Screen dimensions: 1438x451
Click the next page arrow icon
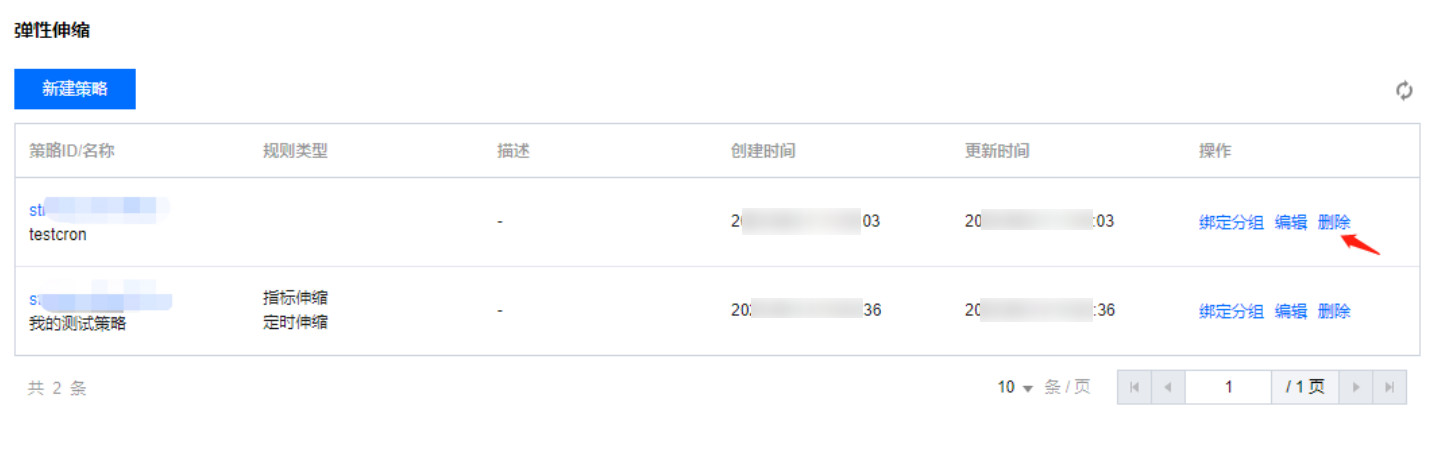pyautogui.click(x=1356, y=387)
